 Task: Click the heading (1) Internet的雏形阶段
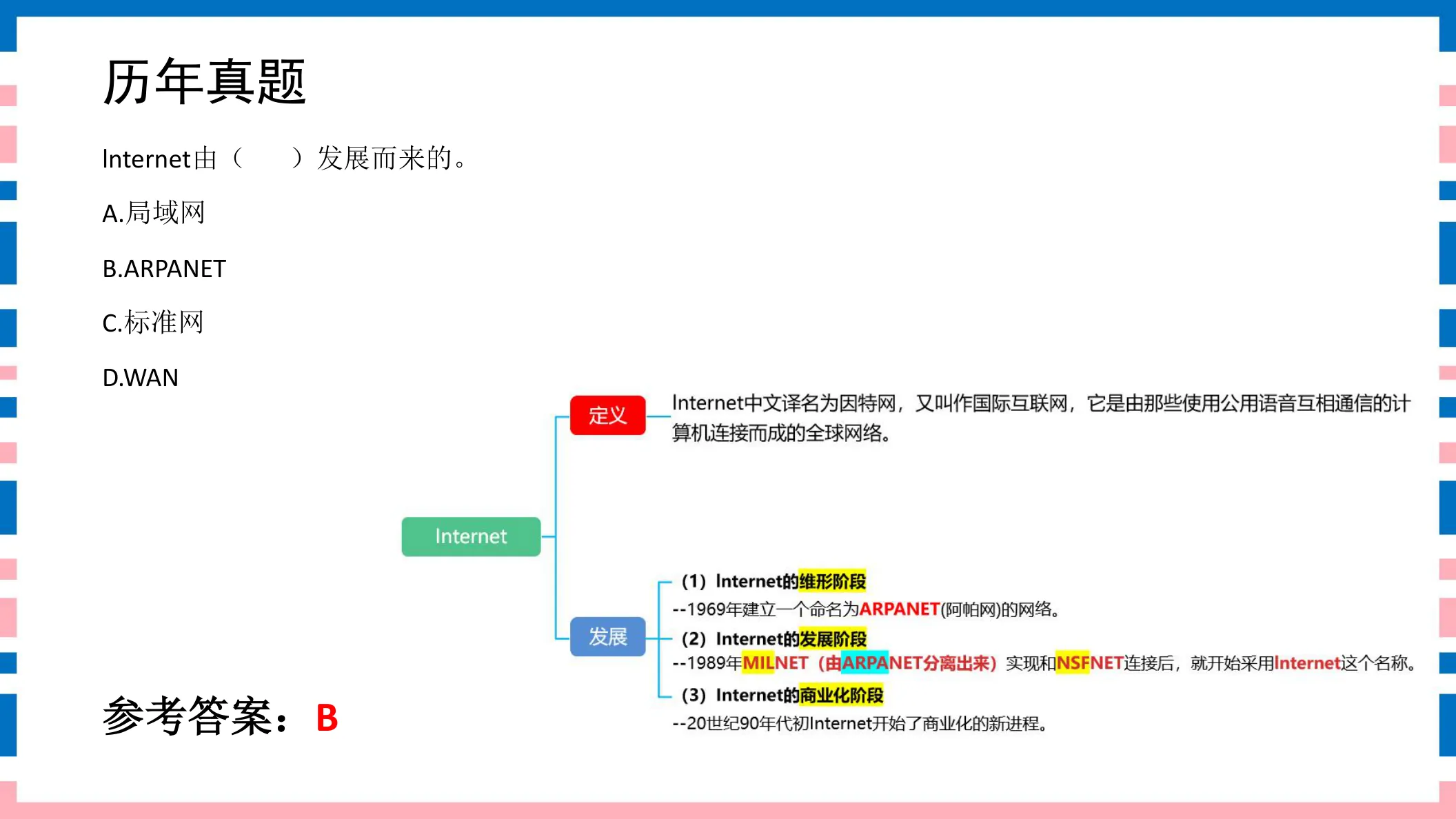click(774, 581)
